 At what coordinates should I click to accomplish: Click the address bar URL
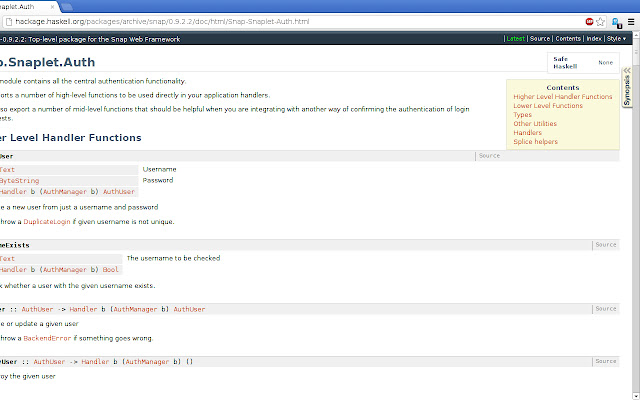tap(162, 22)
